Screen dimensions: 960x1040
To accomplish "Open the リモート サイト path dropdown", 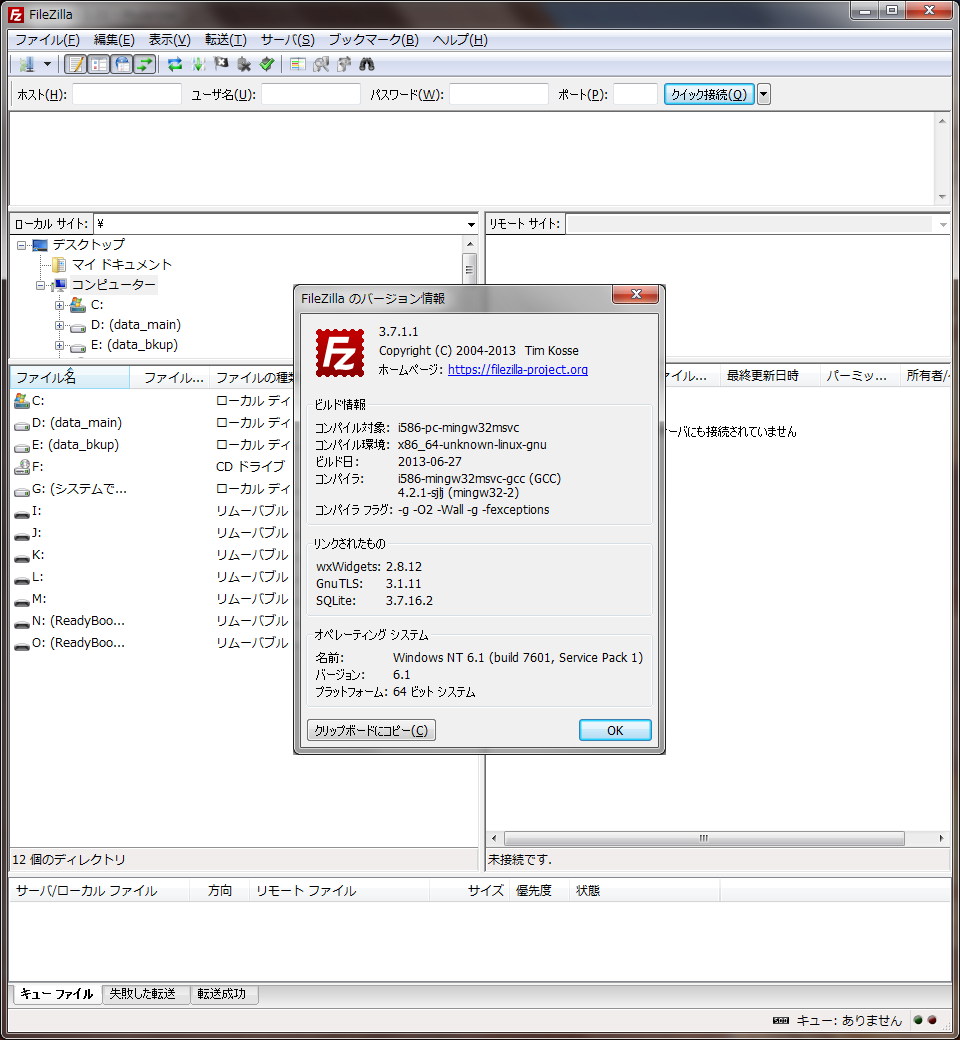I will tap(943, 224).
